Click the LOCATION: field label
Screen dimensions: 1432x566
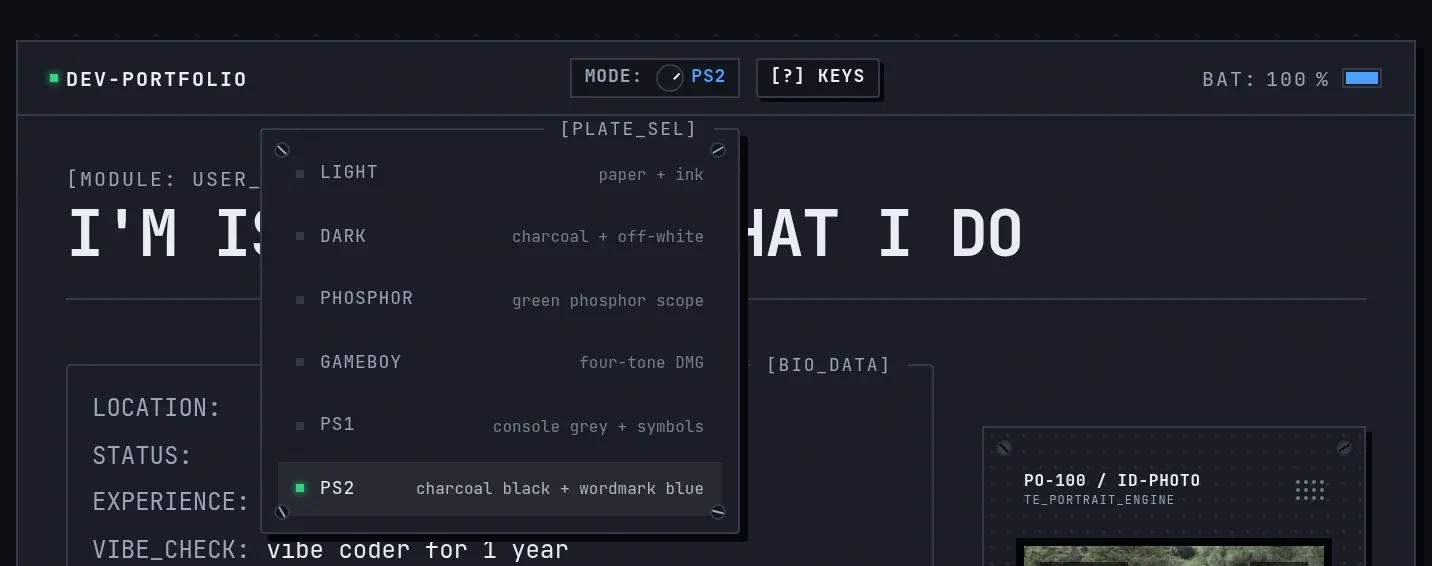[x=157, y=408]
